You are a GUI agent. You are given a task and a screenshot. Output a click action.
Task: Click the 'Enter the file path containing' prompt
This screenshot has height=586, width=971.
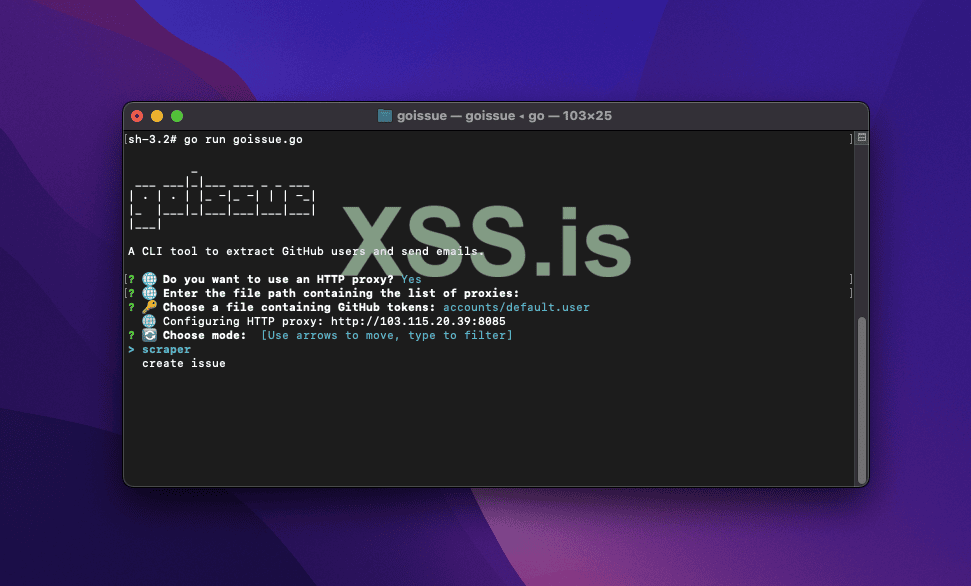click(341, 294)
